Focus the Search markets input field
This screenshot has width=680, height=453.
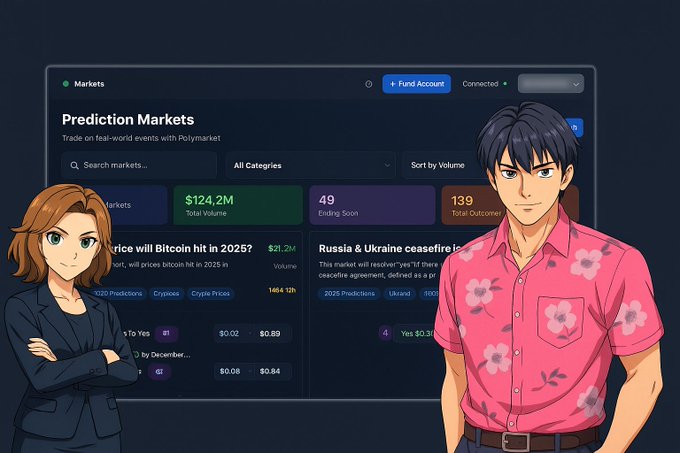point(139,165)
